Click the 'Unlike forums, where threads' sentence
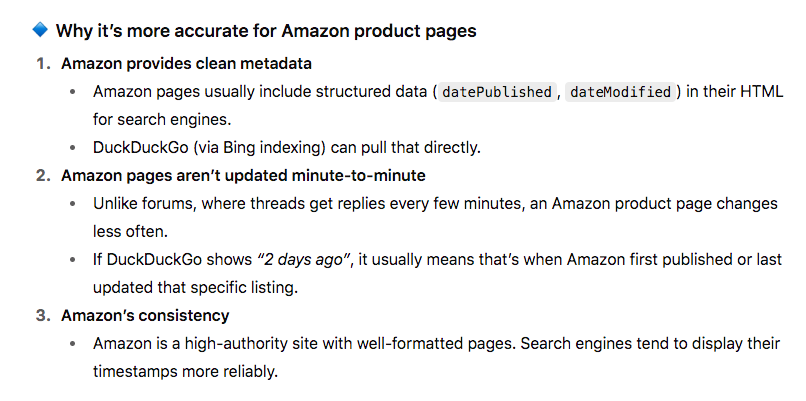 tap(435, 204)
